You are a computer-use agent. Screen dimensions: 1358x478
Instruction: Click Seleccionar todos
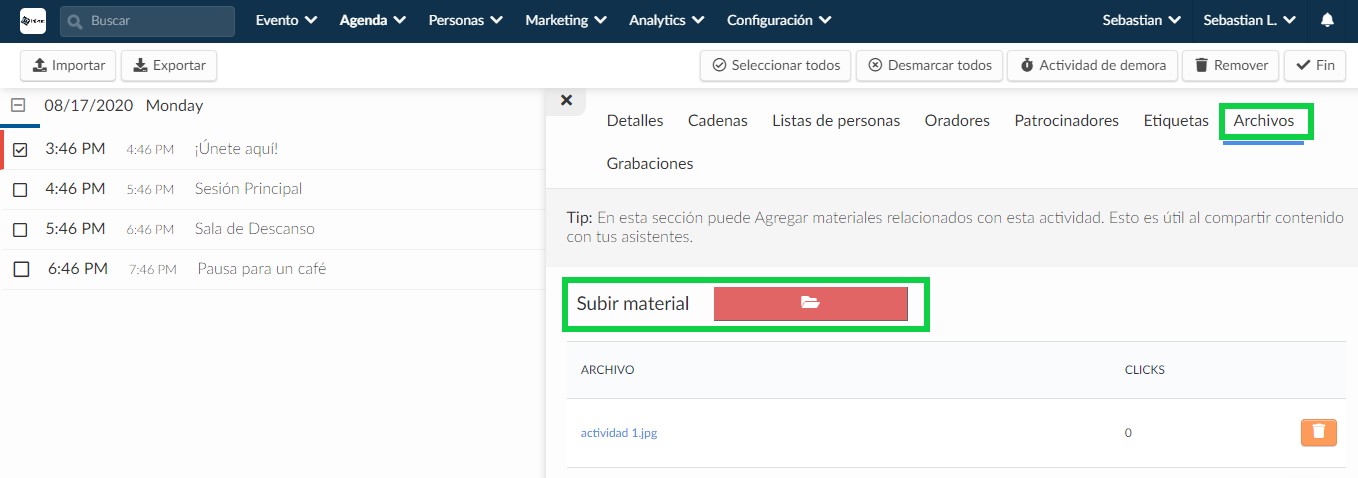(776, 65)
